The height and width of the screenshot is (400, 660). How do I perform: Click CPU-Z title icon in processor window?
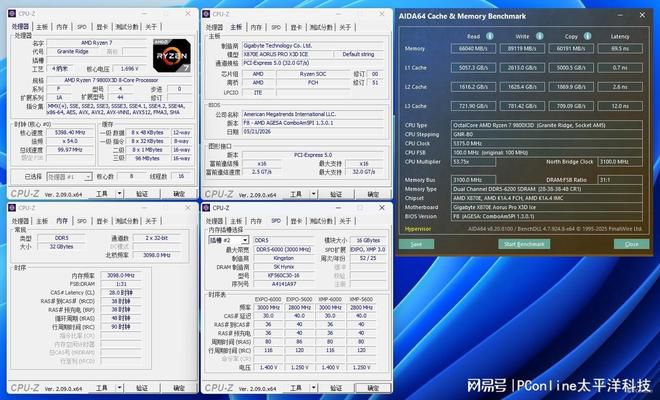pyautogui.click(x=12, y=14)
